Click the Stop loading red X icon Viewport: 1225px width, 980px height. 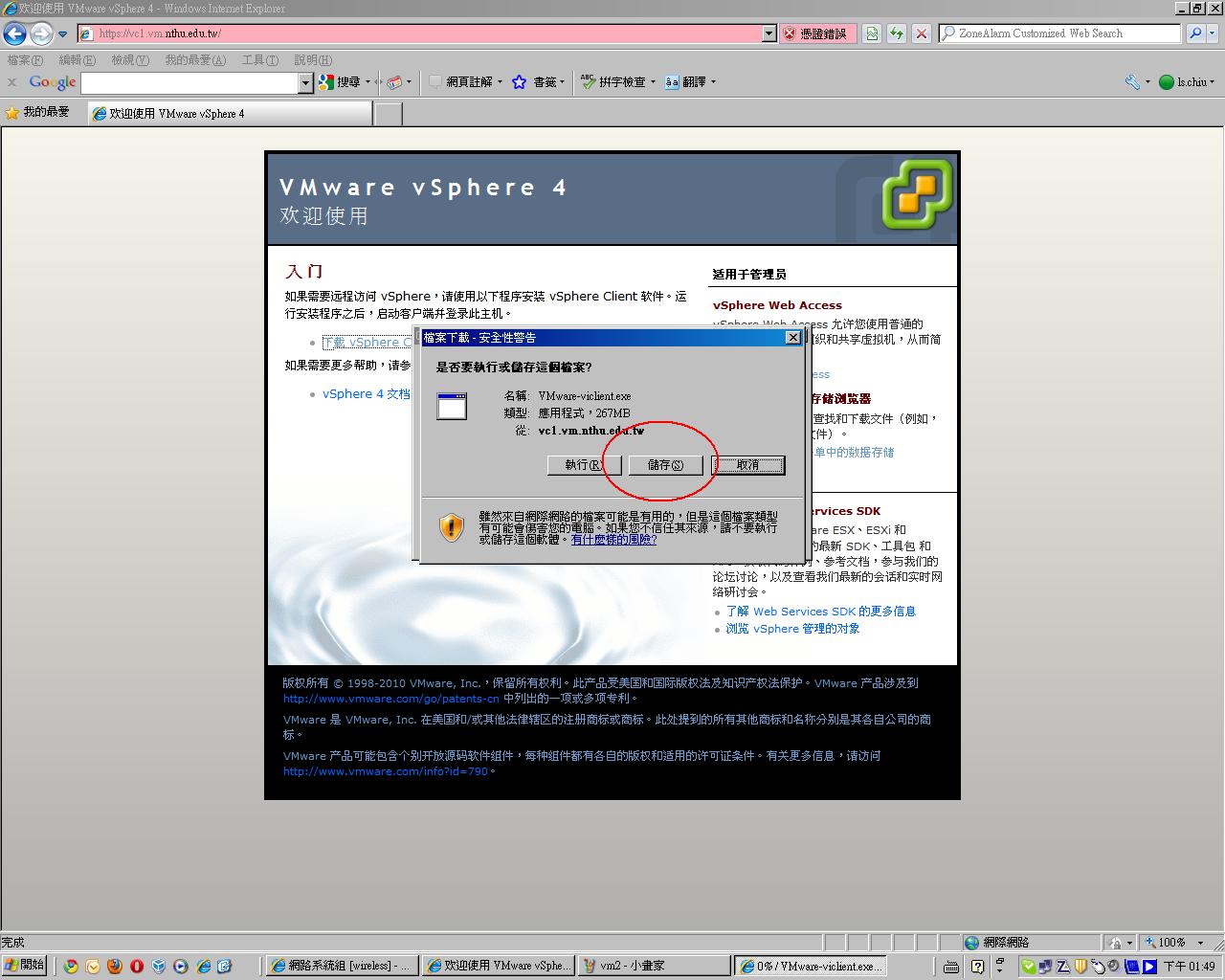[x=921, y=33]
